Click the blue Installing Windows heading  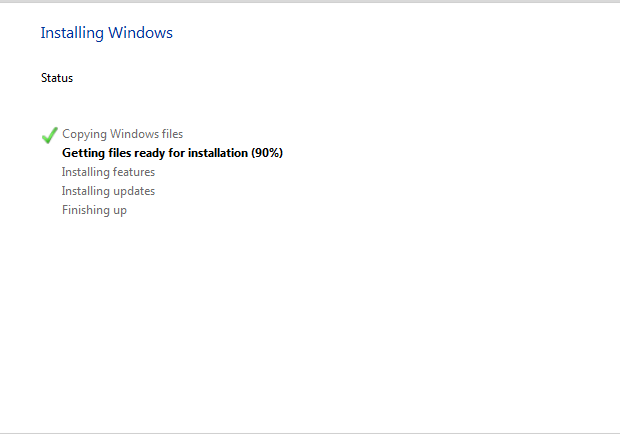106,33
